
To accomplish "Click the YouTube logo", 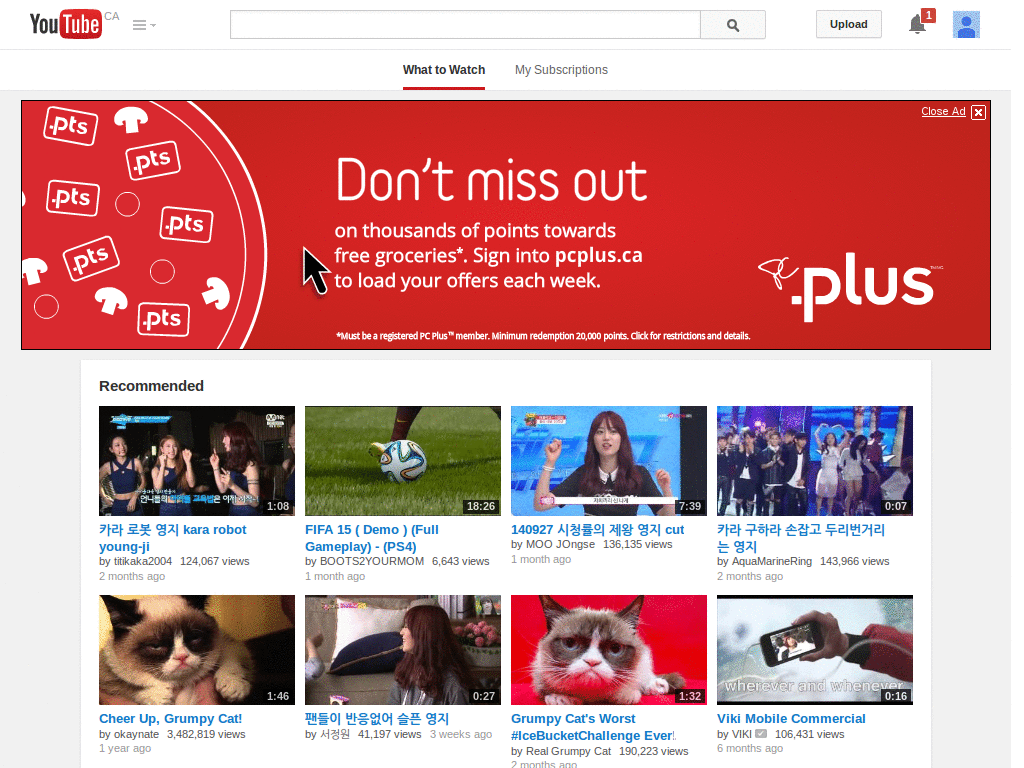I will coord(65,24).
